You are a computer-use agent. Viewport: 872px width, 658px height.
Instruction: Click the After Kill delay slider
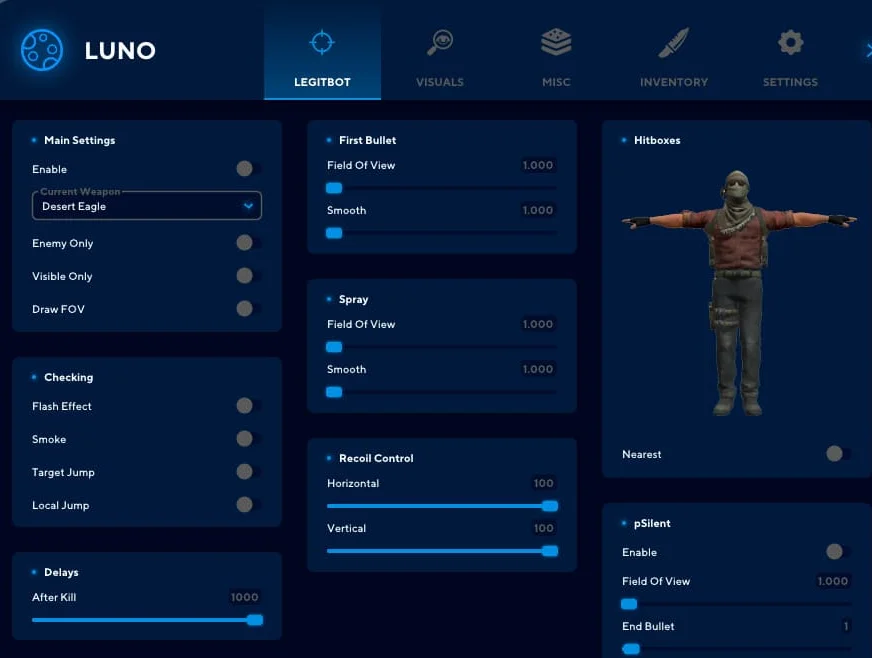coord(146,620)
